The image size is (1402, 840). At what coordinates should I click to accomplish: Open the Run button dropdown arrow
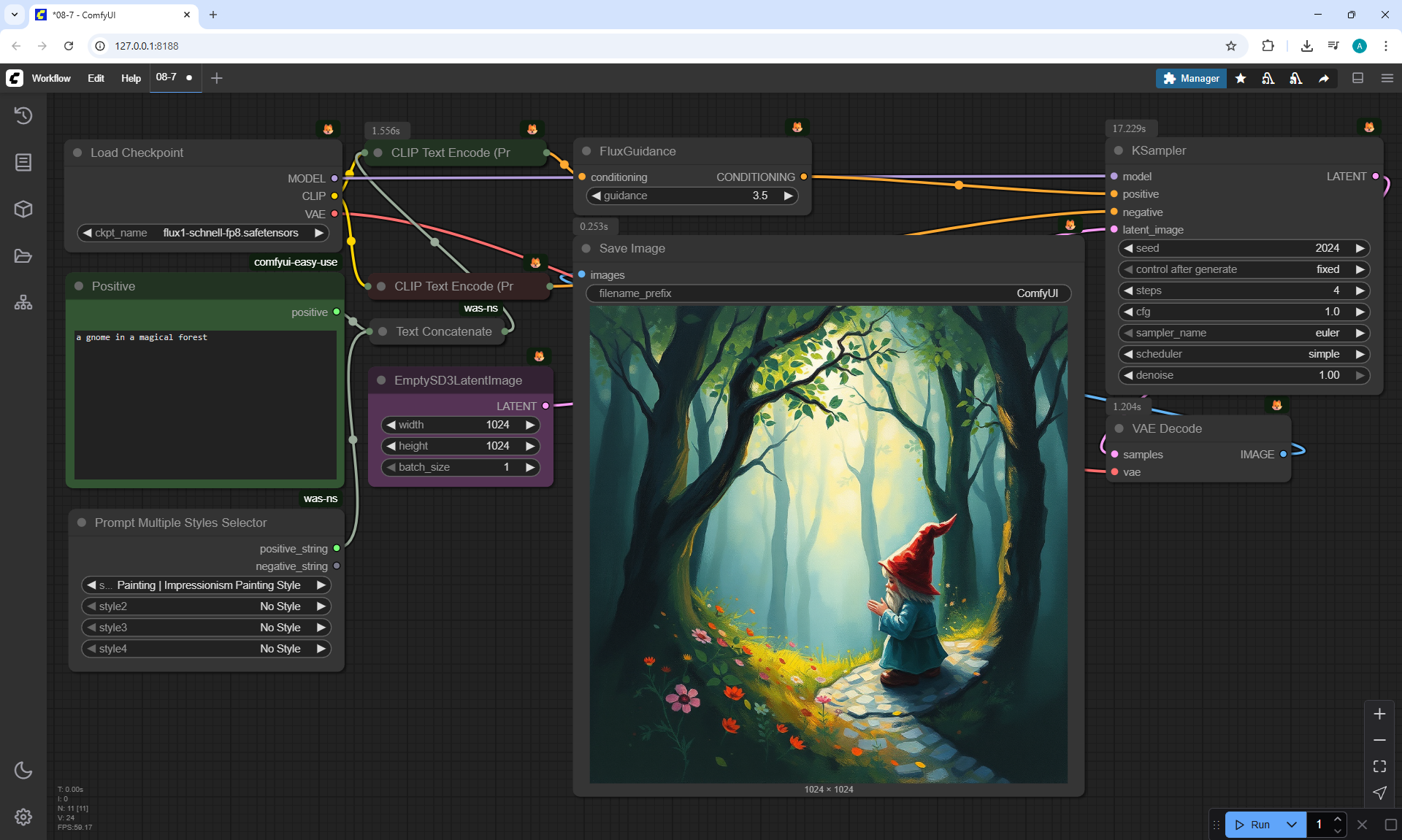point(1291,825)
